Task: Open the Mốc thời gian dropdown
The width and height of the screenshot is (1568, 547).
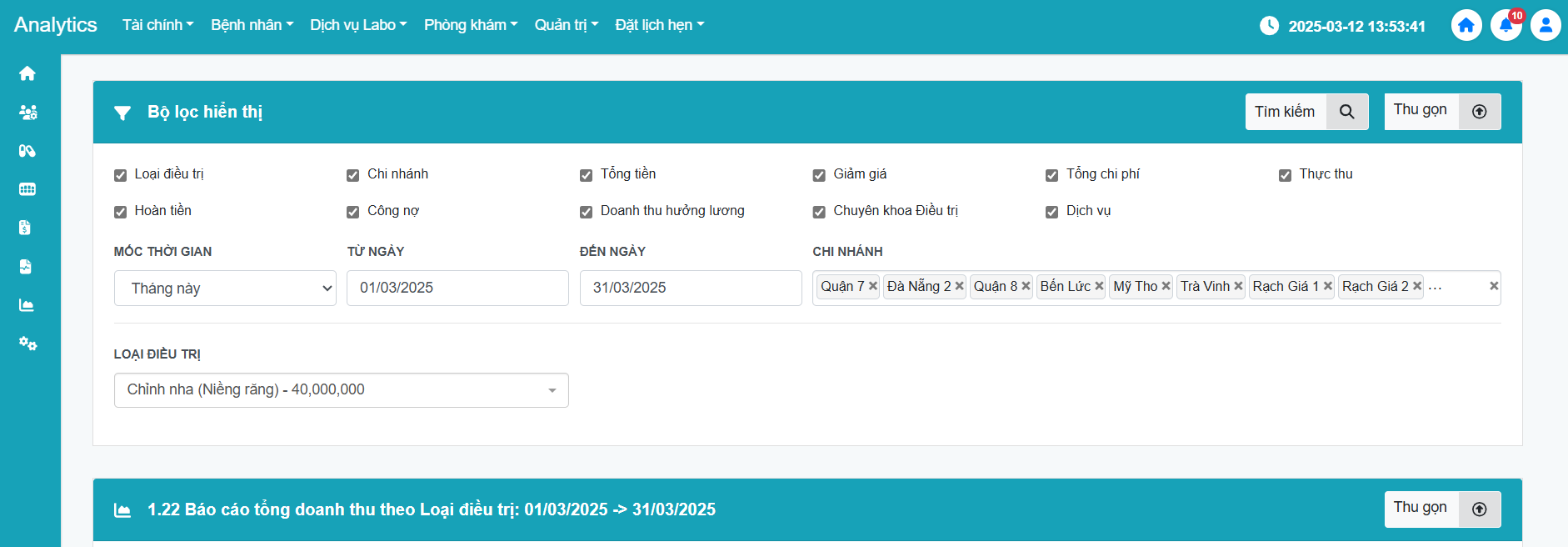Action: tap(225, 289)
